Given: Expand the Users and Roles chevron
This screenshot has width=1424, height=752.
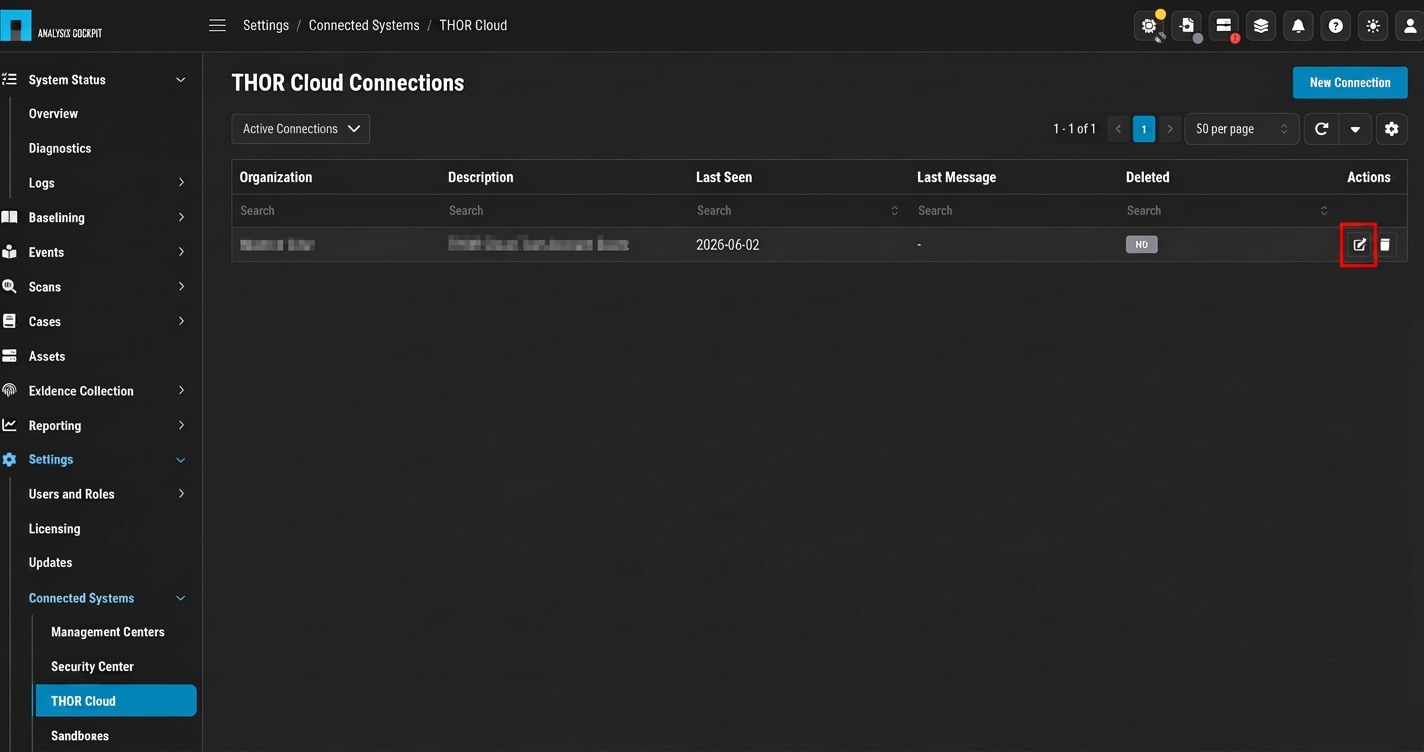Looking at the screenshot, I should coord(181,494).
